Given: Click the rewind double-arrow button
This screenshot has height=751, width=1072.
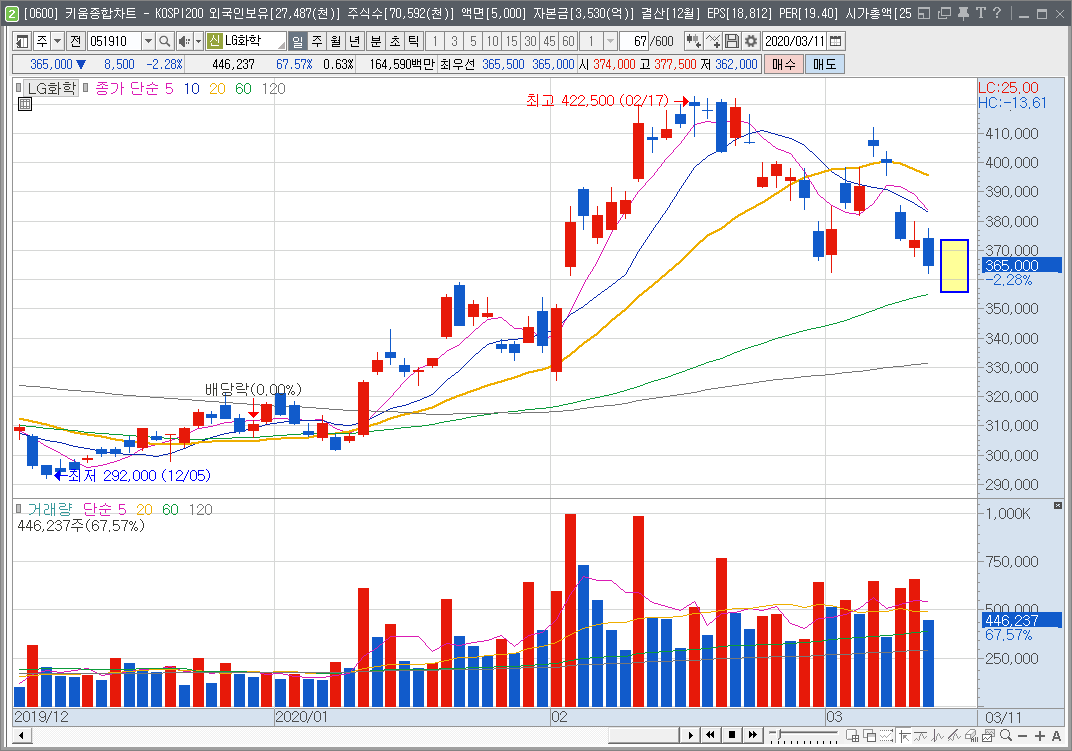Looking at the screenshot, I should (x=711, y=735).
